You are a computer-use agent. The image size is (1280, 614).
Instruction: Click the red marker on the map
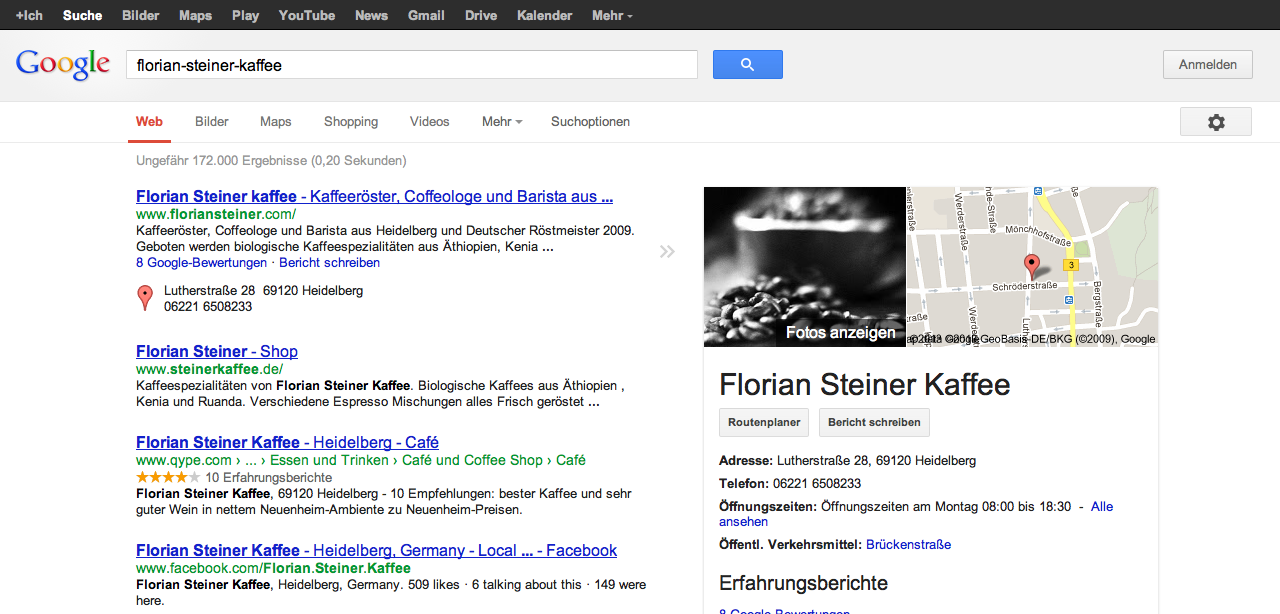[x=1032, y=266]
